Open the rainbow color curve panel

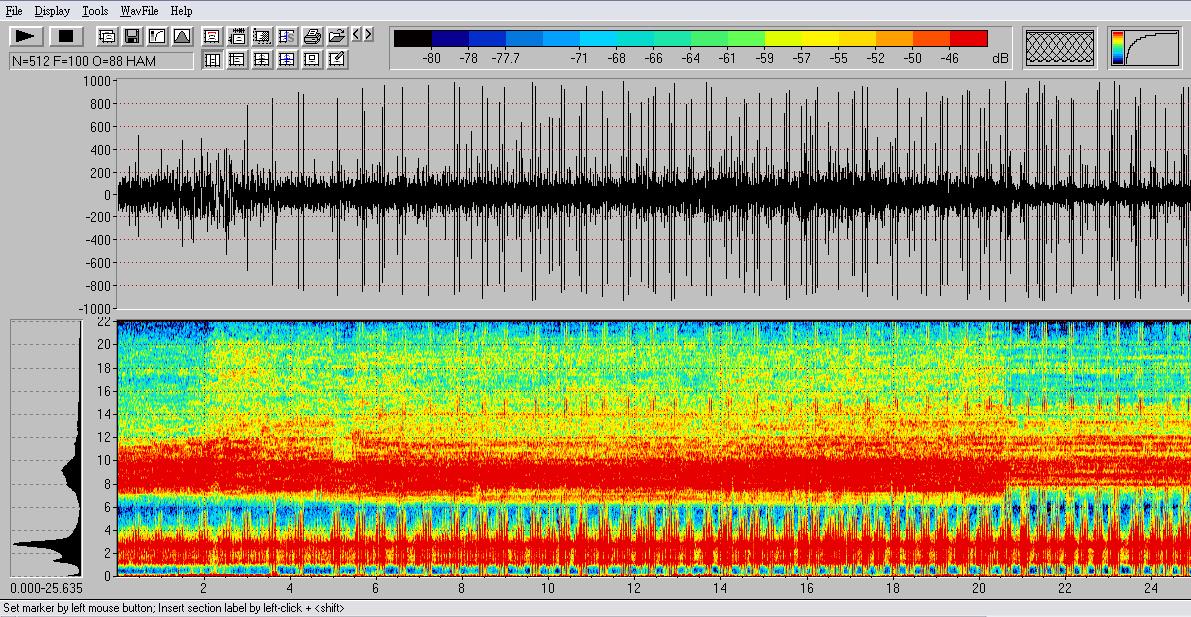point(1145,47)
